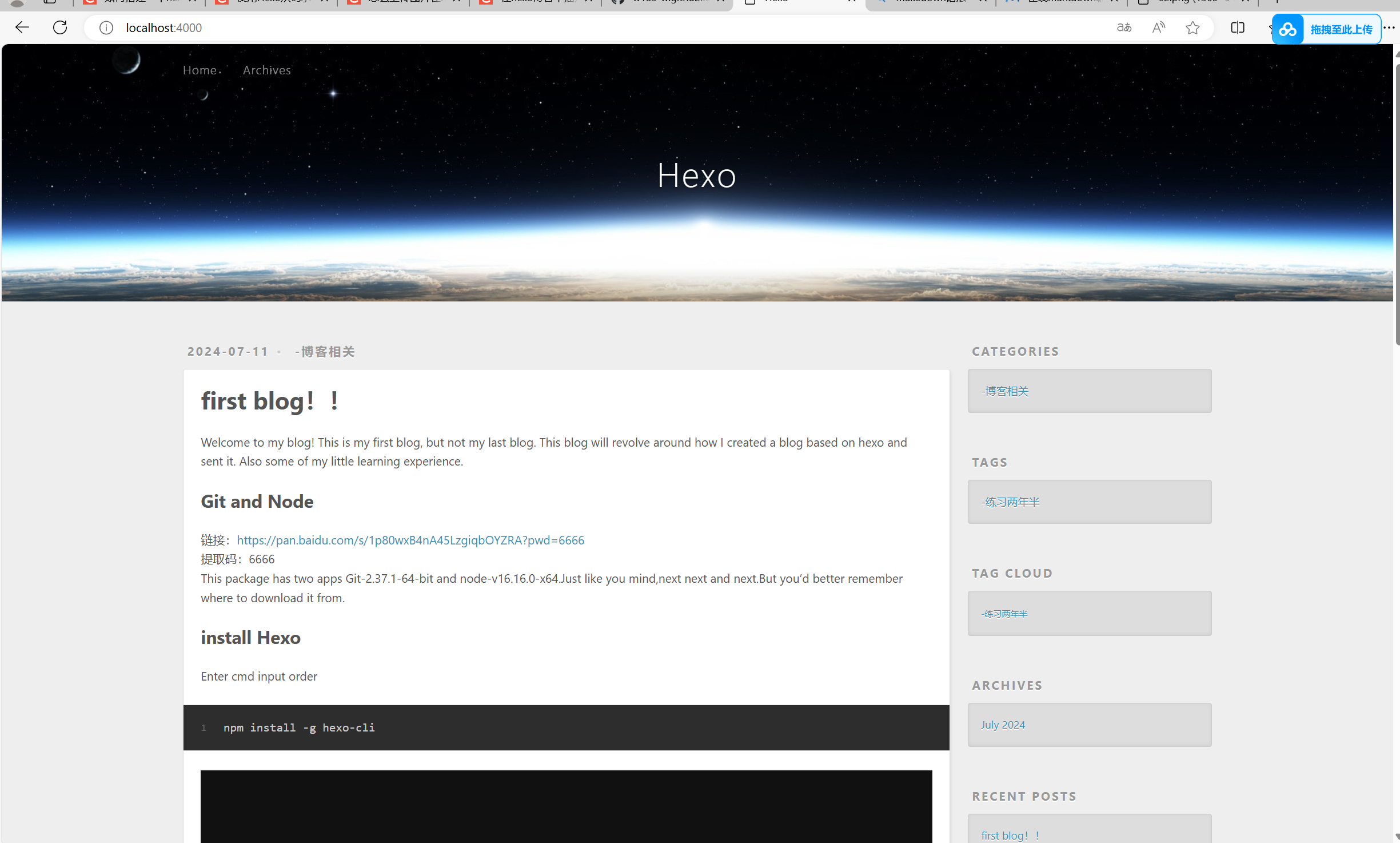1400x843 pixels.
Task: Click the 'Enter cmd input order' text
Action: click(259, 676)
